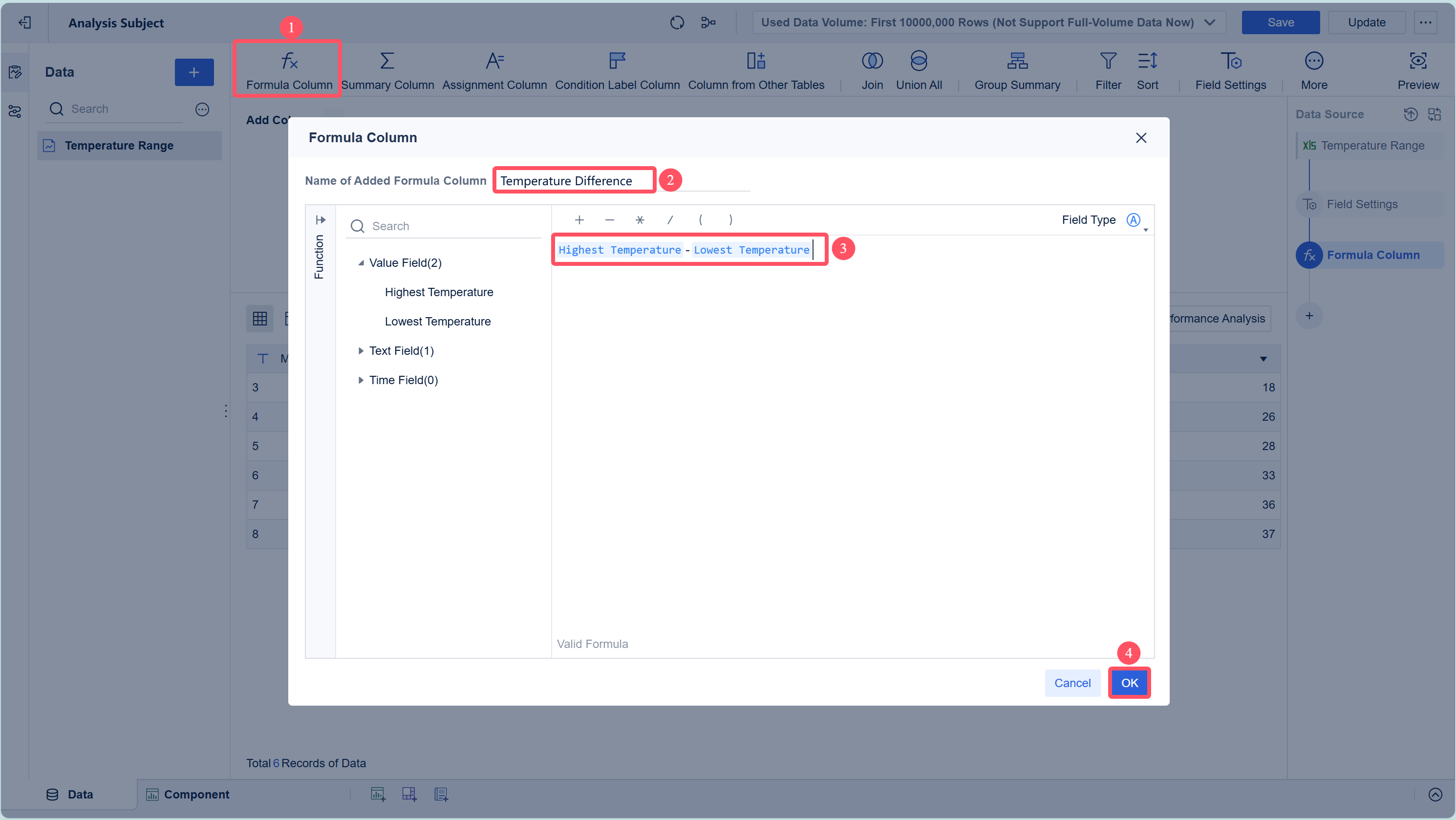The image size is (1456, 820).
Task: Insert the divide operator
Action: click(670, 220)
